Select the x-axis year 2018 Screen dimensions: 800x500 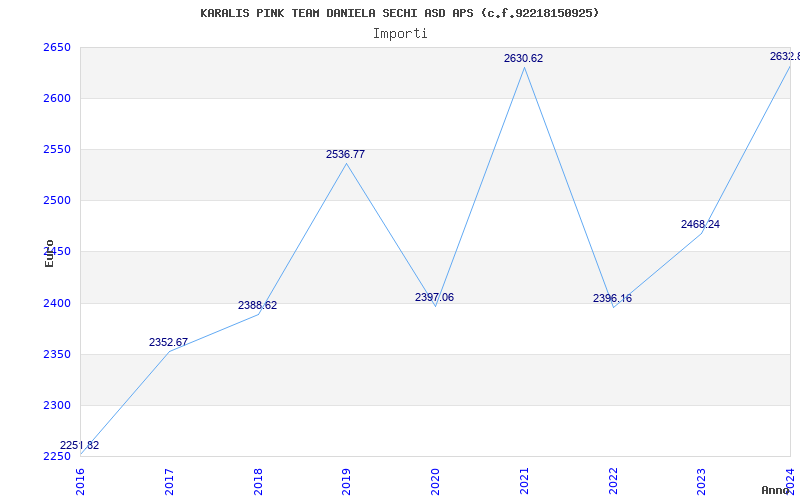[x=258, y=482]
